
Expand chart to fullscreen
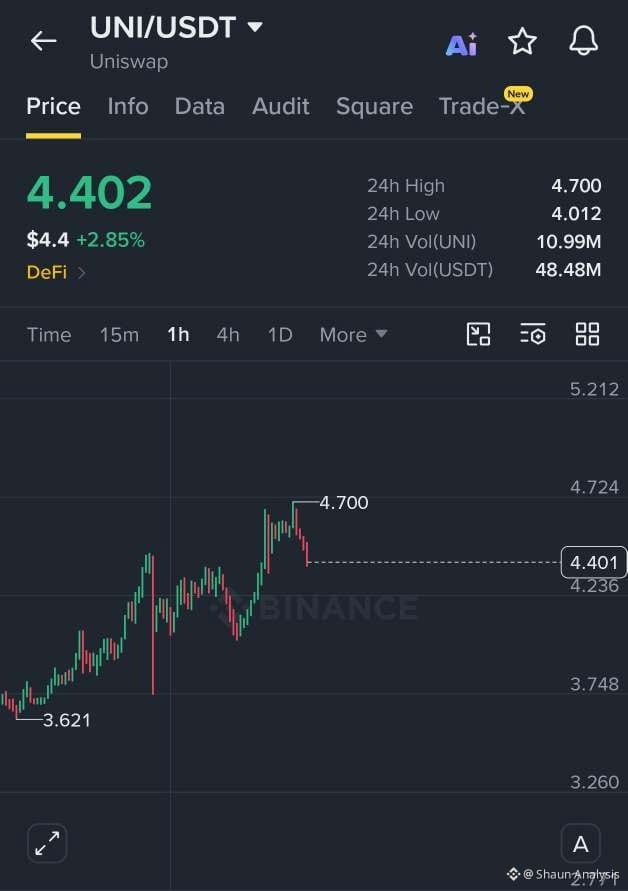tap(47, 843)
